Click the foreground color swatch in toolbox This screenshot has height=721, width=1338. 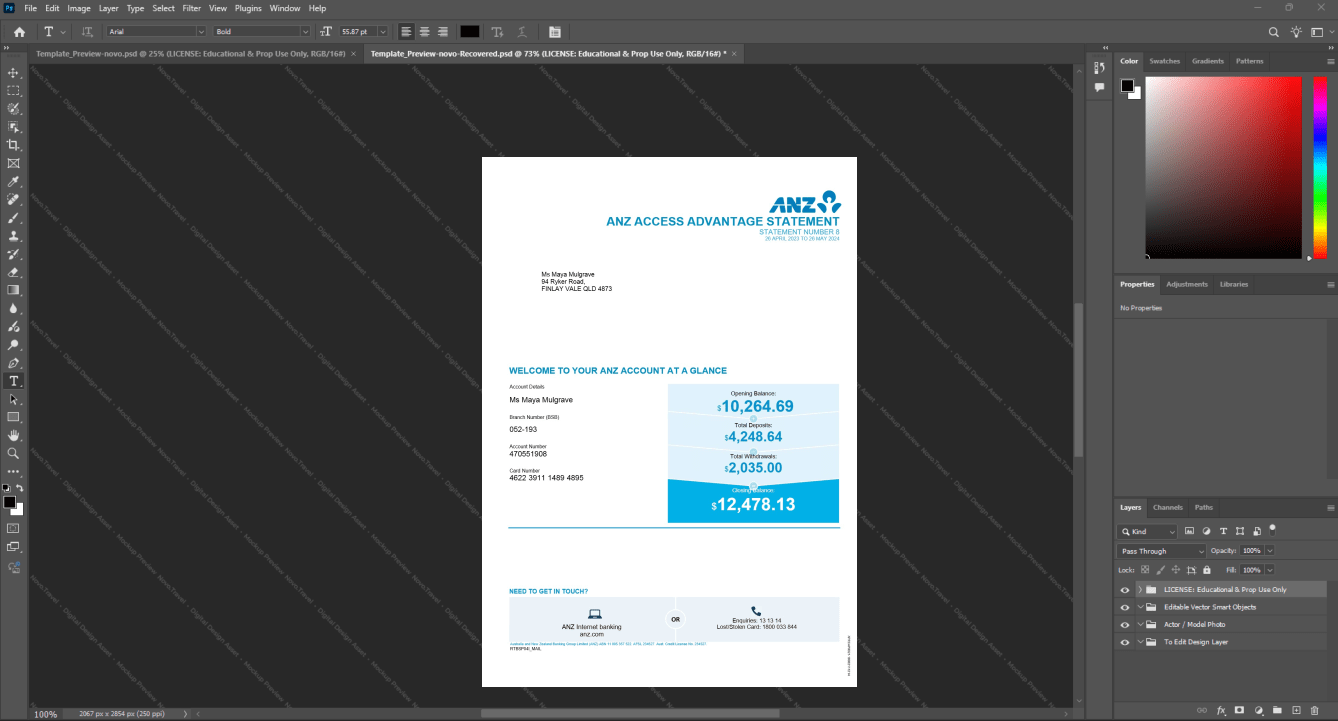tap(9, 502)
